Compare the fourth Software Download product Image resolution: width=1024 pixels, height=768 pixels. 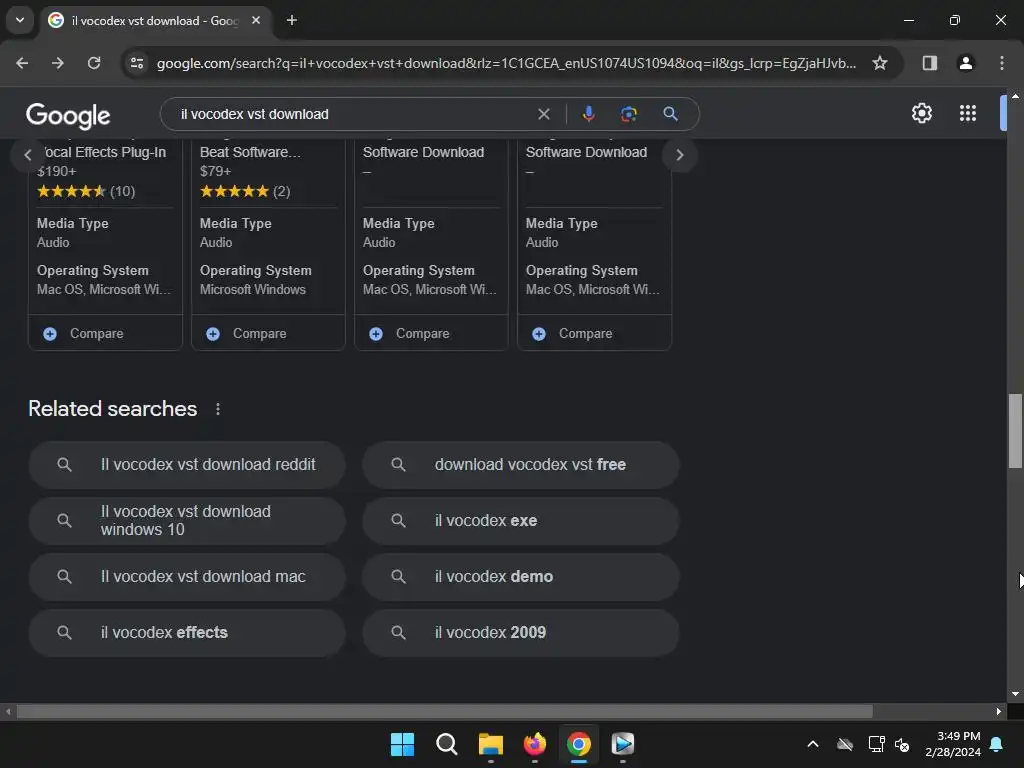tap(594, 334)
